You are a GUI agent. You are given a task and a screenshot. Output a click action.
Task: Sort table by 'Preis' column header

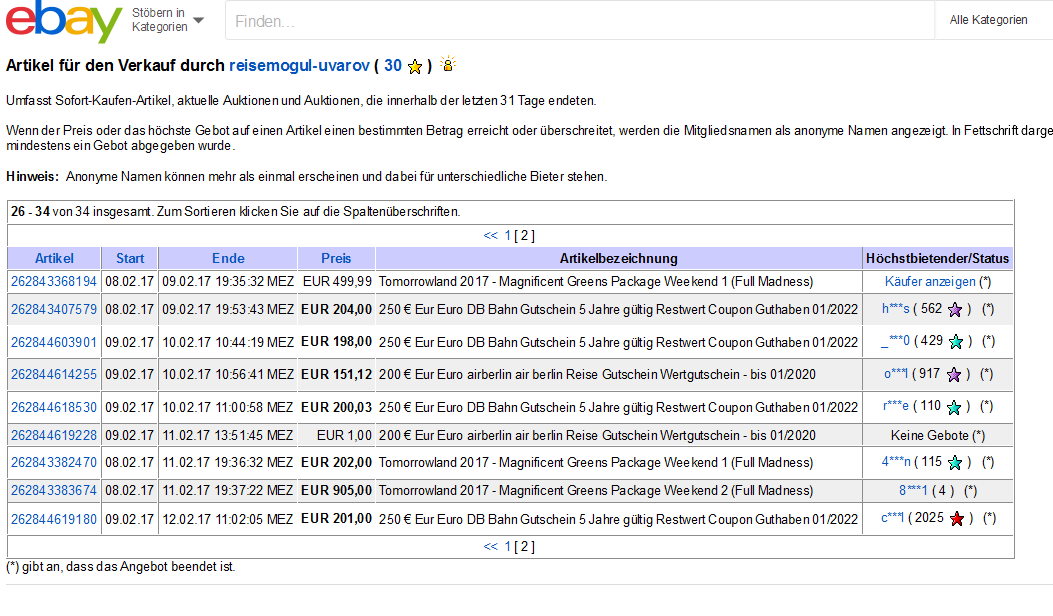click(336, 258)
